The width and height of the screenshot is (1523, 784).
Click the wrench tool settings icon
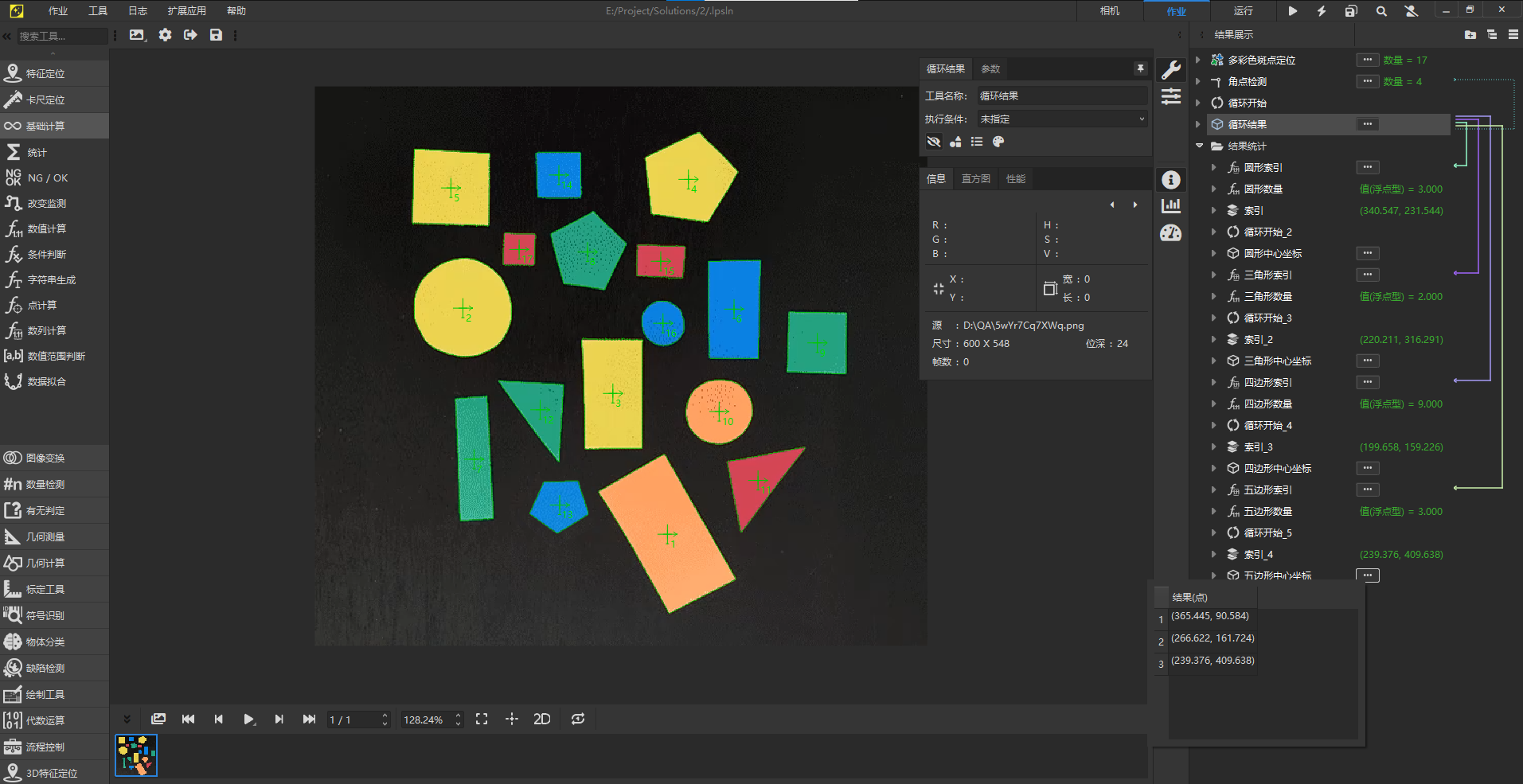(x=1170, y=70)
